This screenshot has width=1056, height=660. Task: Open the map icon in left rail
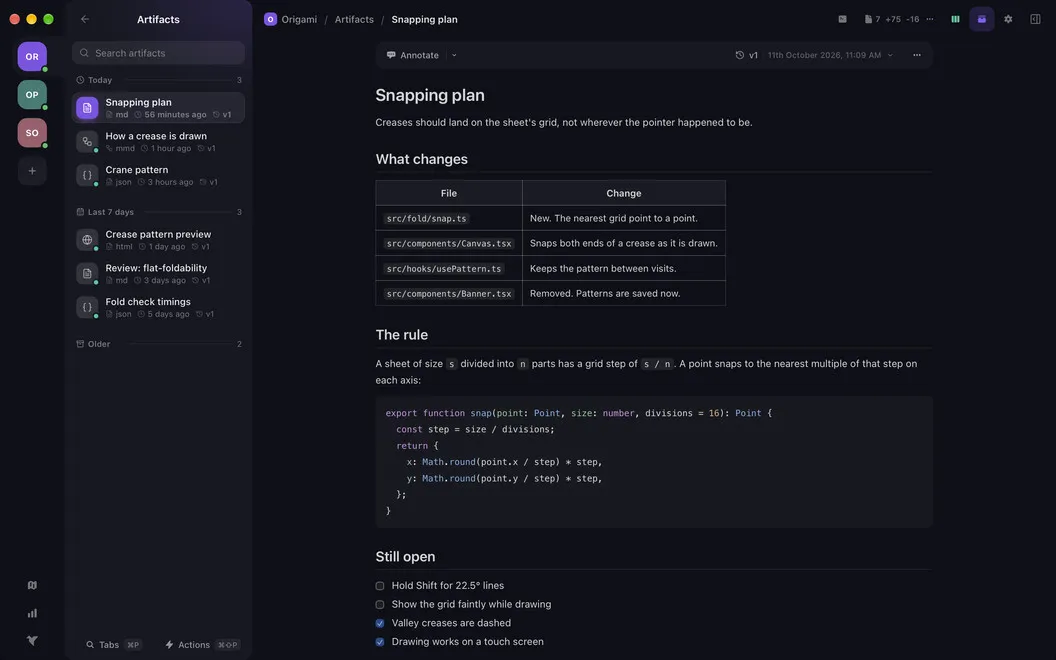click(x=32, y=585)
